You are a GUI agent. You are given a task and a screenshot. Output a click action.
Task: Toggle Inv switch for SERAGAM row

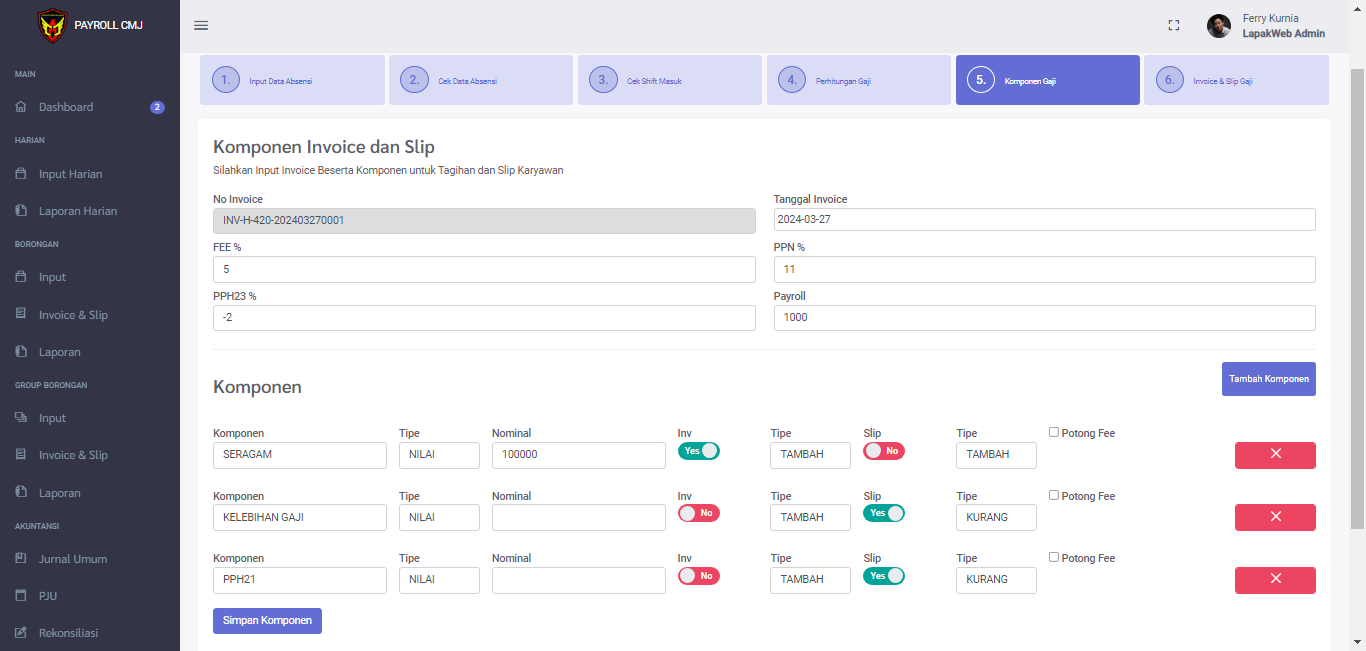(699, 451)
